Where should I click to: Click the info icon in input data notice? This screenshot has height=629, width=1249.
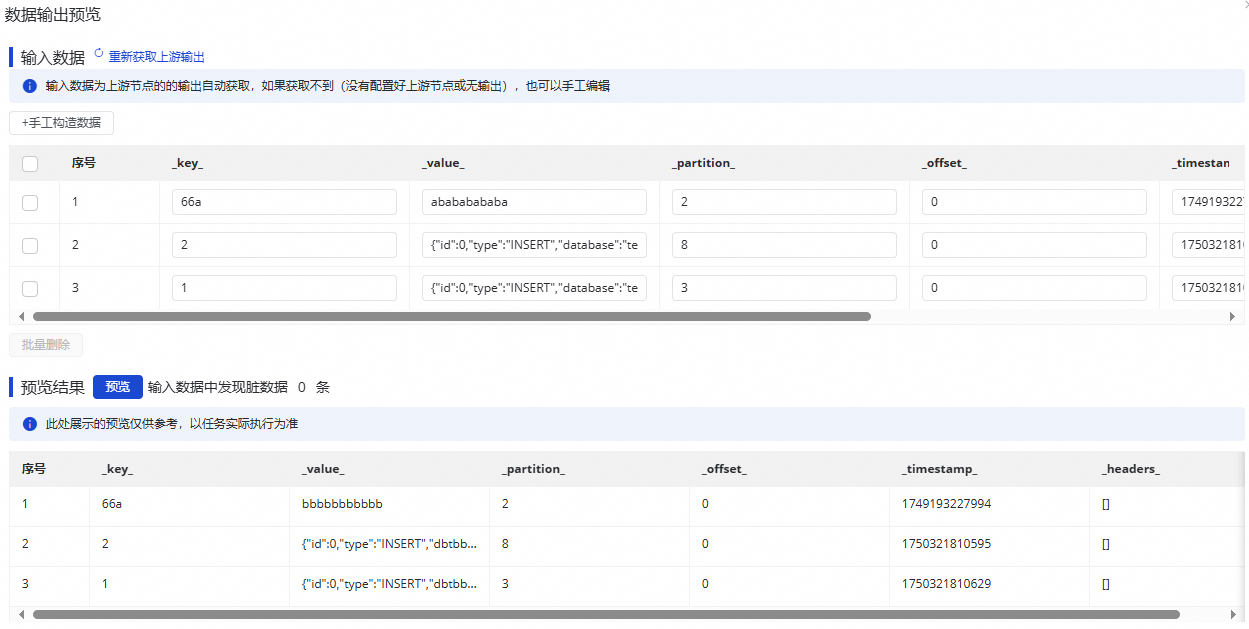pos(29,86)
